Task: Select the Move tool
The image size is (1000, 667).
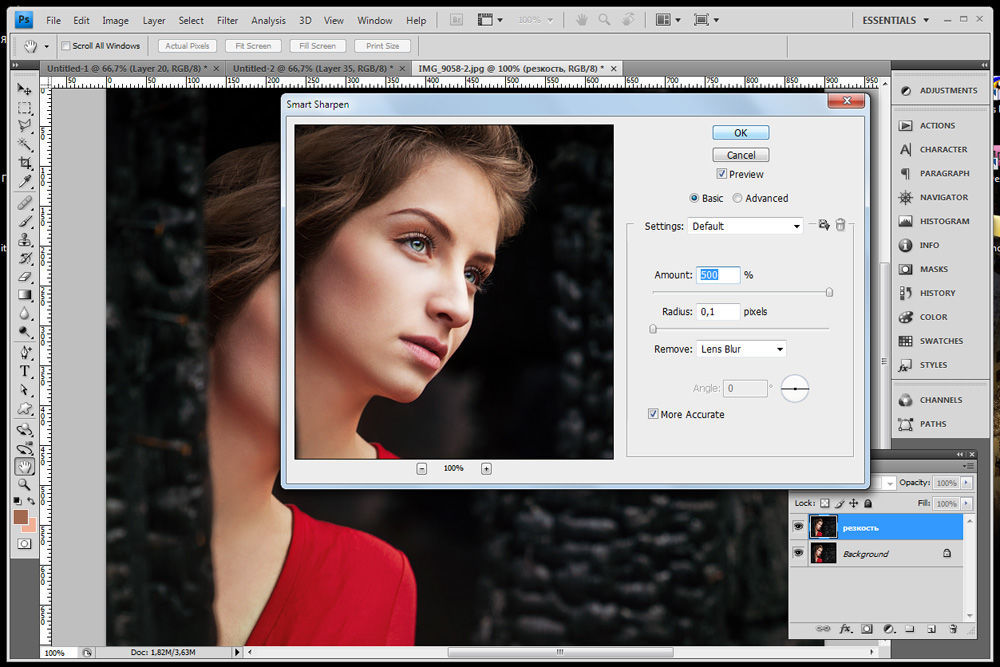Action: pos(24,89)
